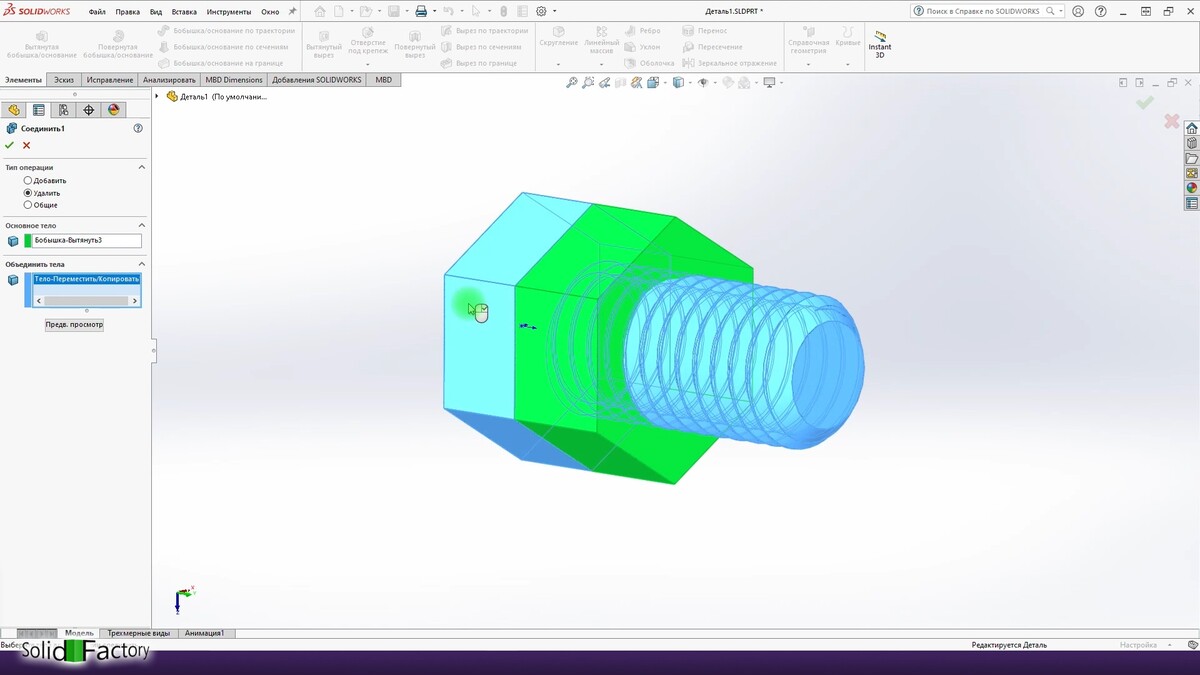Screen dimensions: 1200x675
Task: Click the Instant 3D tool
Action: coord(879,46)
